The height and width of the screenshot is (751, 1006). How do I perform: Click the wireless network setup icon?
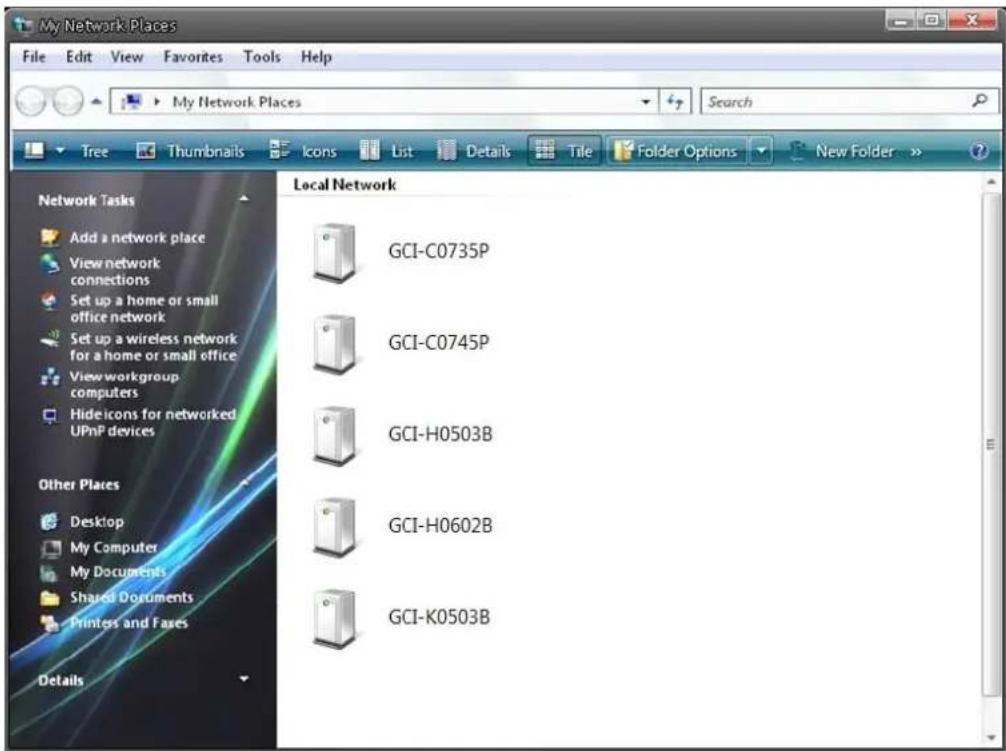click(49, 339)
